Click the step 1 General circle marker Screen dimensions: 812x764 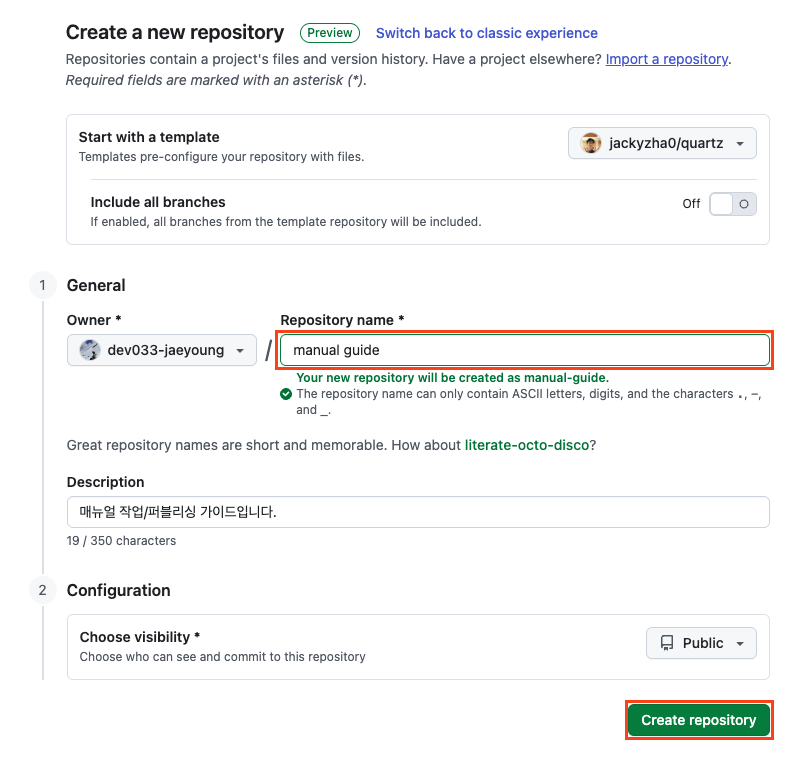[x=42, y=285]
